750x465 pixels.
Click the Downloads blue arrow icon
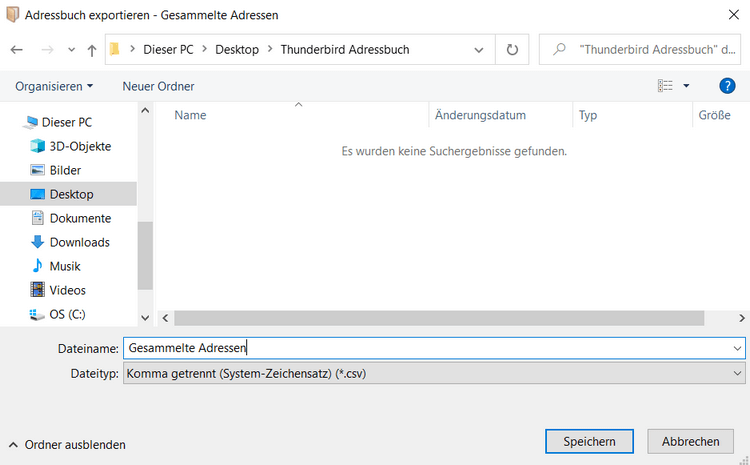point(37,242)
